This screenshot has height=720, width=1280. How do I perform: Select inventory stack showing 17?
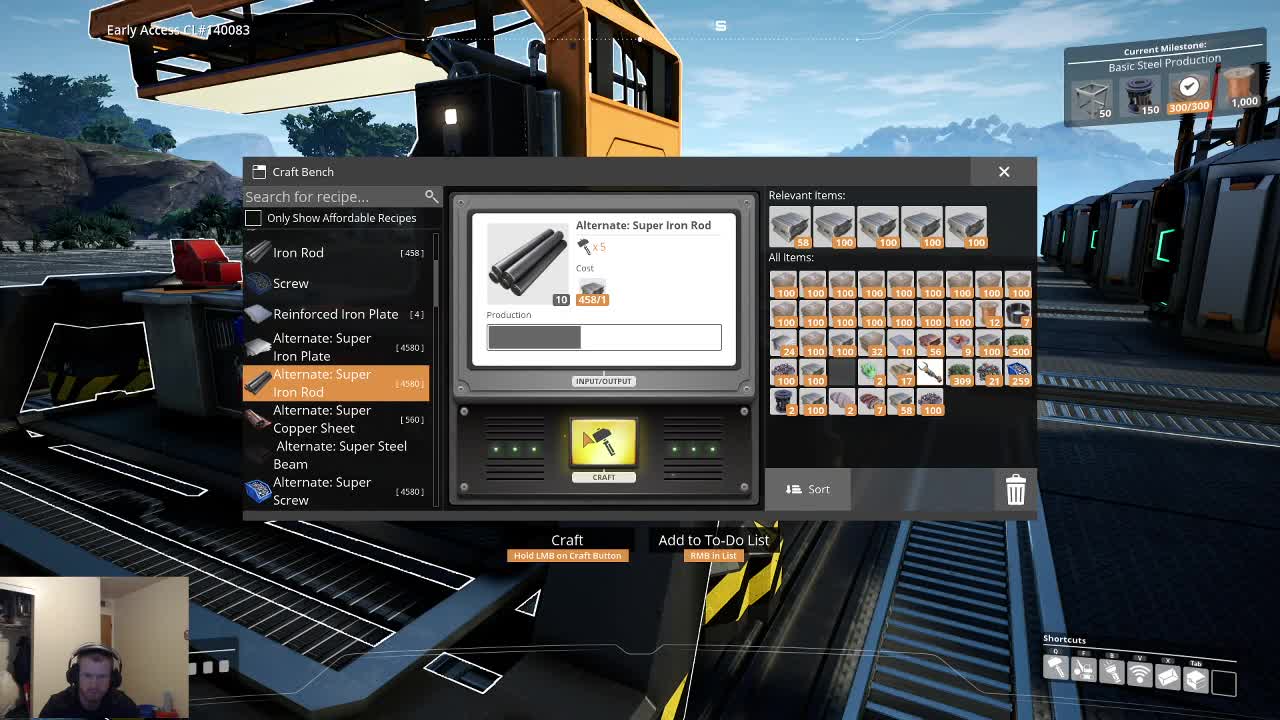(x=901, y=372)
